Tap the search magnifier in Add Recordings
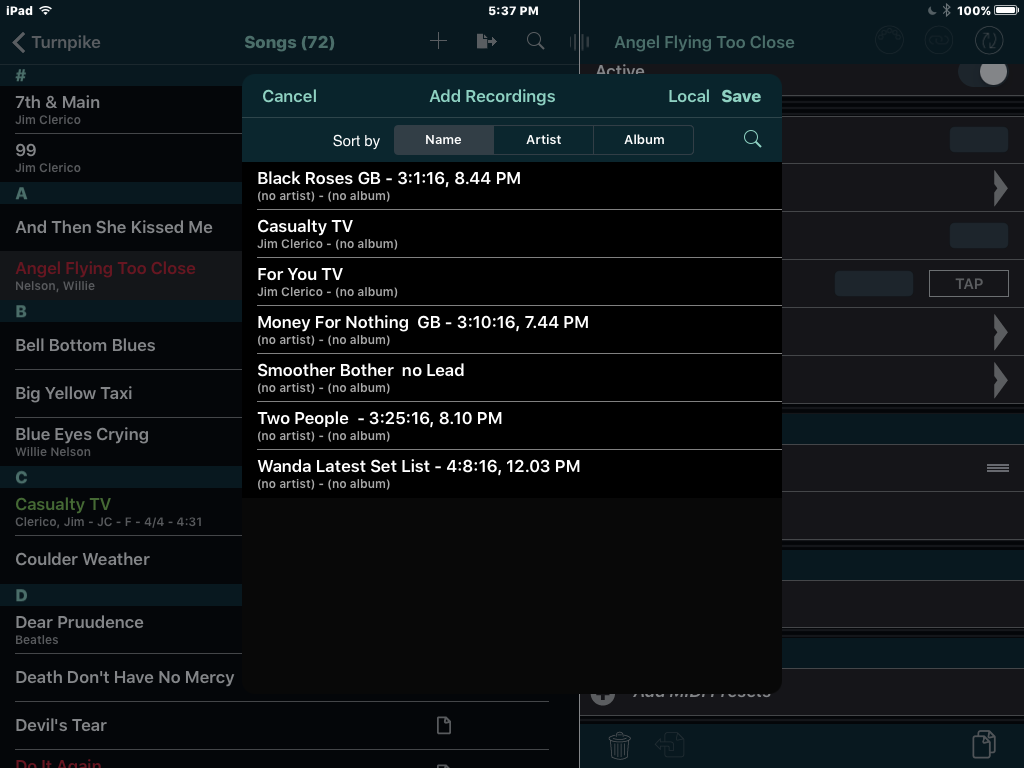The width and height of the screenshot is (1024, 768). (x=752, y=139)
